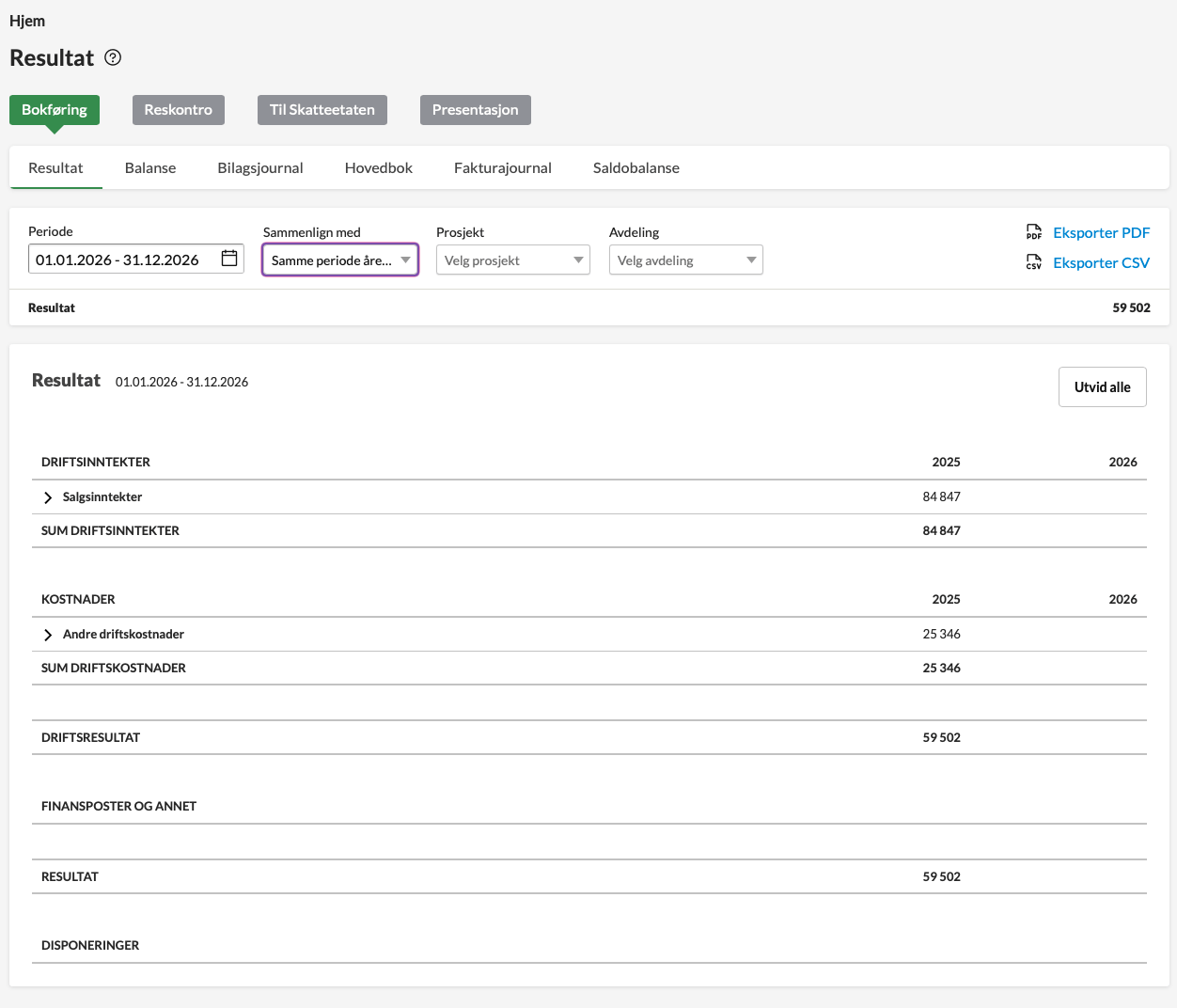Open the Velg avdeling dropdown
Screen dimensions: 1177x1008
(685, 260)
